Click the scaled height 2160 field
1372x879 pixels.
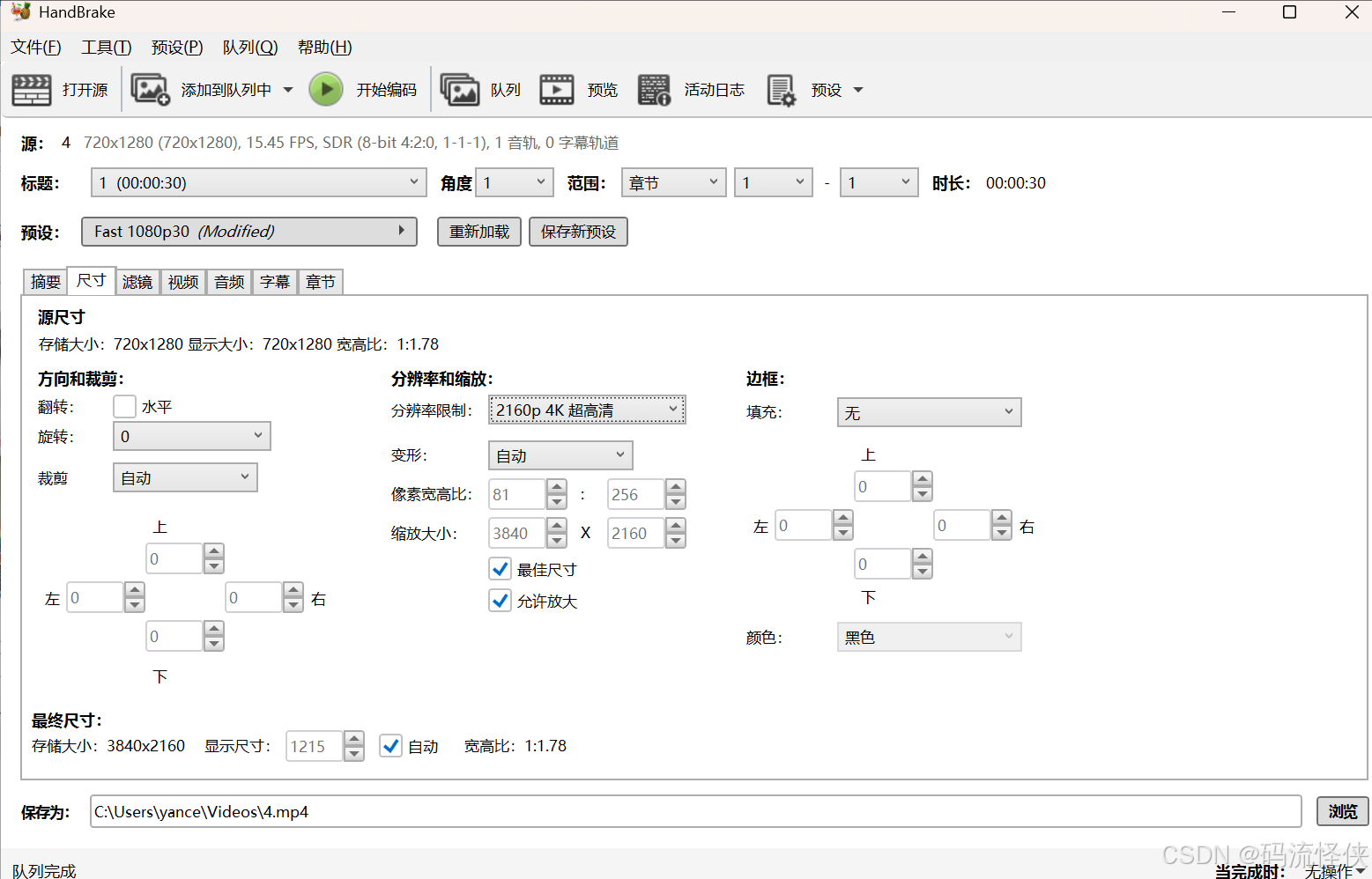636,533
